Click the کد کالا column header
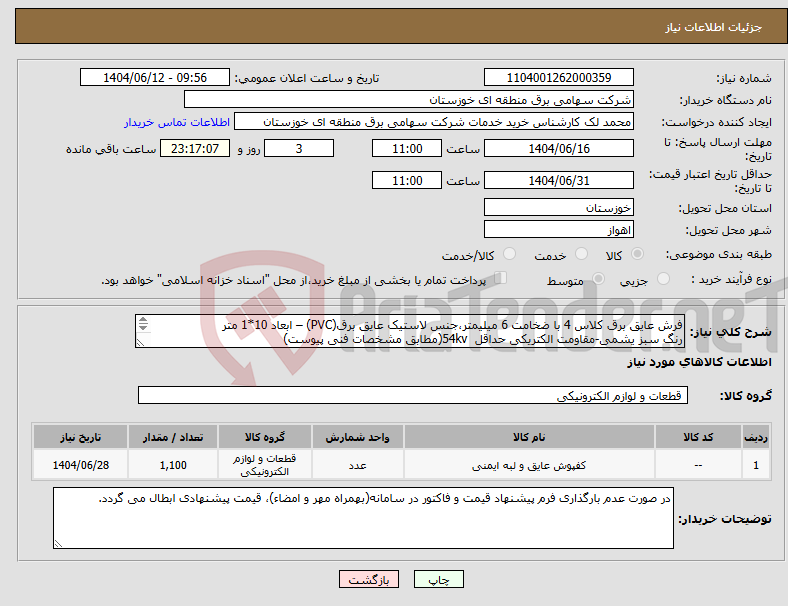Image resolution: width=788 pixels, height=606 pixels. point(698,437)
